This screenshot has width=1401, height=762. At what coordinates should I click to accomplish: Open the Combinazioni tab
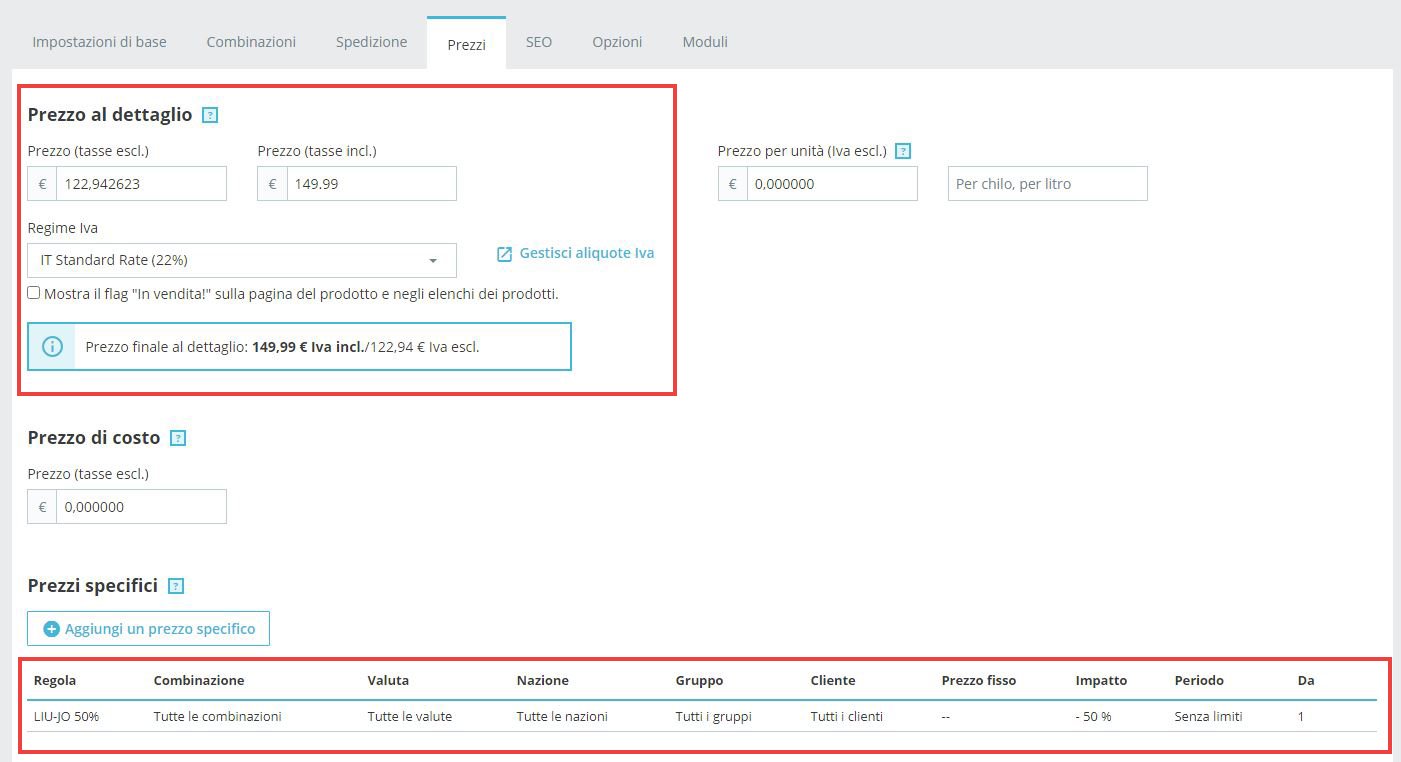[251, 42]
